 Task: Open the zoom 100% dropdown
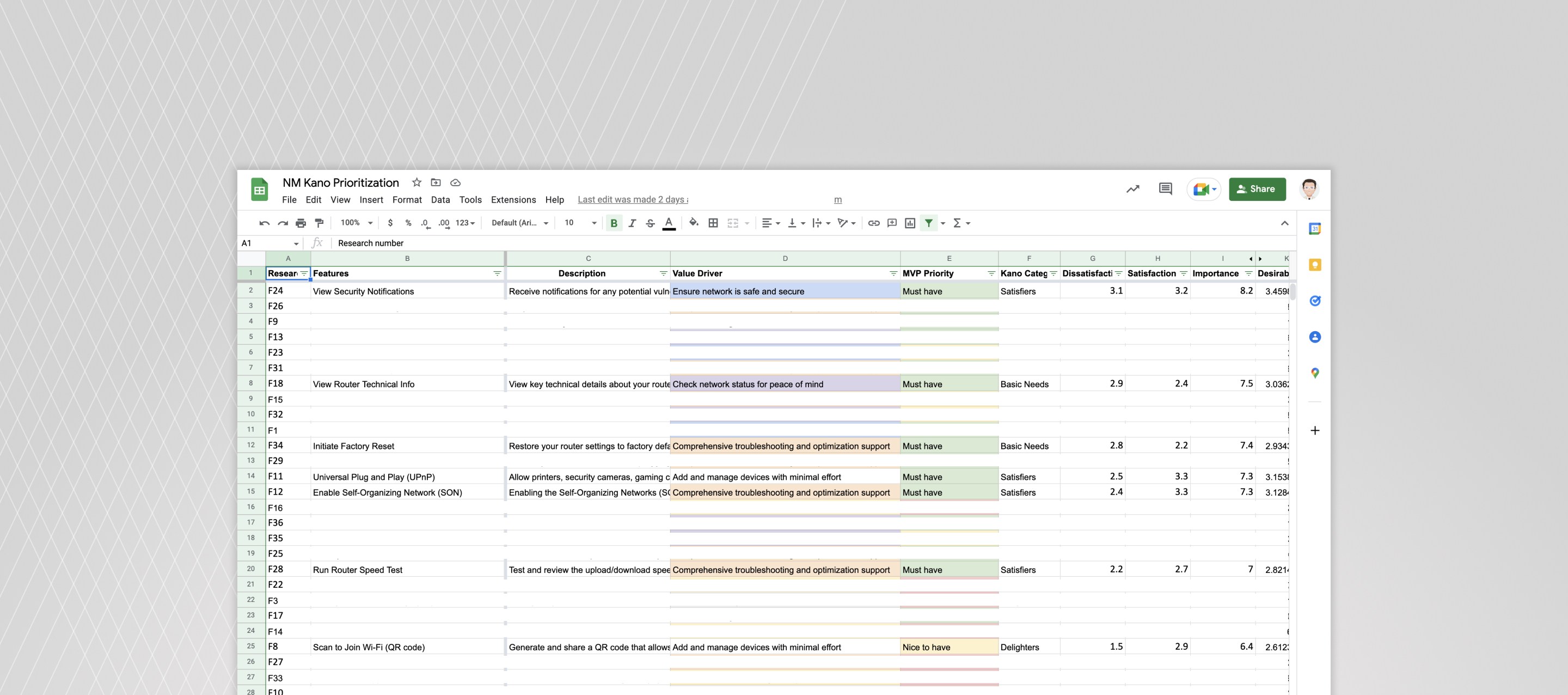[356, 223]
